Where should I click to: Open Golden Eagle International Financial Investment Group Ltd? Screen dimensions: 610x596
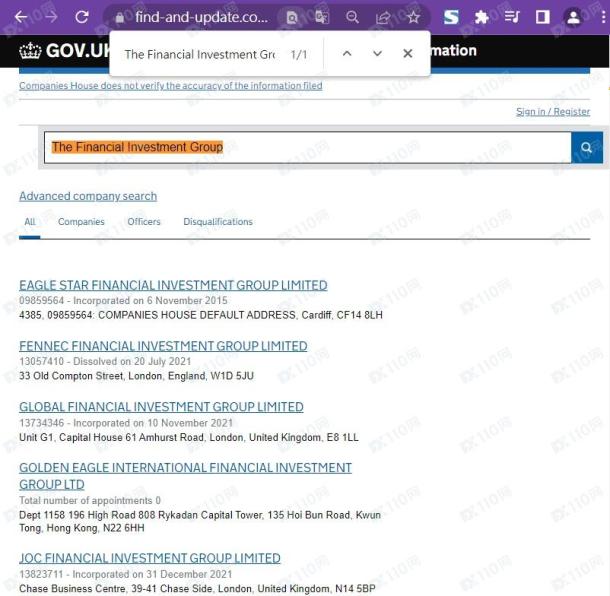[185, 476]
